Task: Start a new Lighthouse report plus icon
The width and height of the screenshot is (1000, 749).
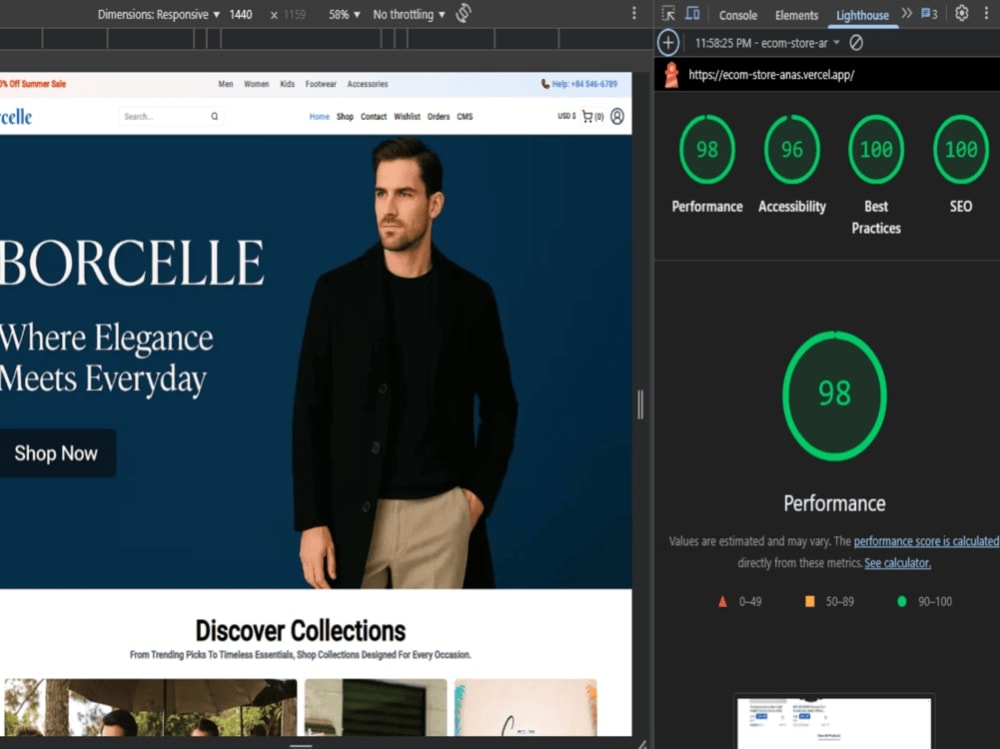Action: 668,43
